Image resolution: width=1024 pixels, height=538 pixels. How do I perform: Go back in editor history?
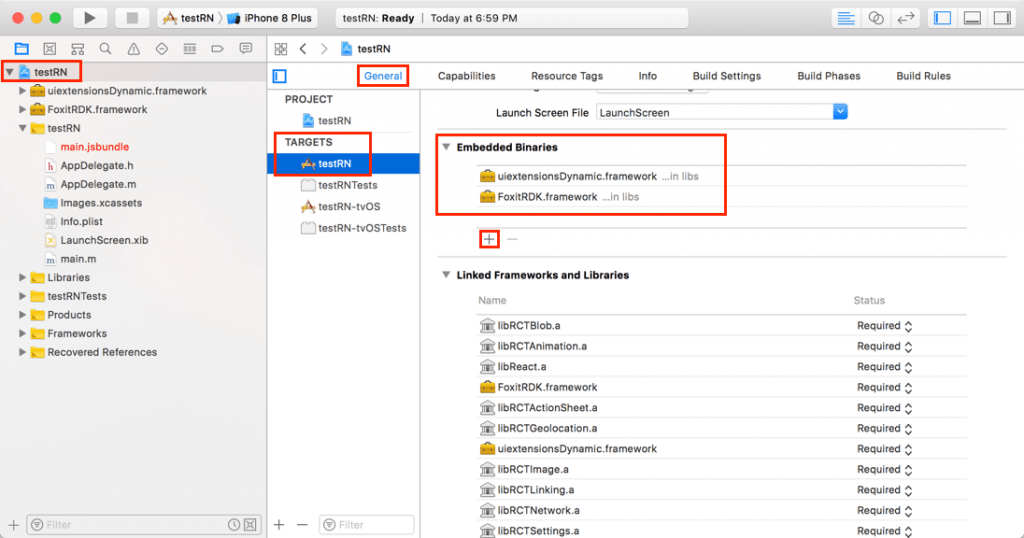[x=303, y=49]
